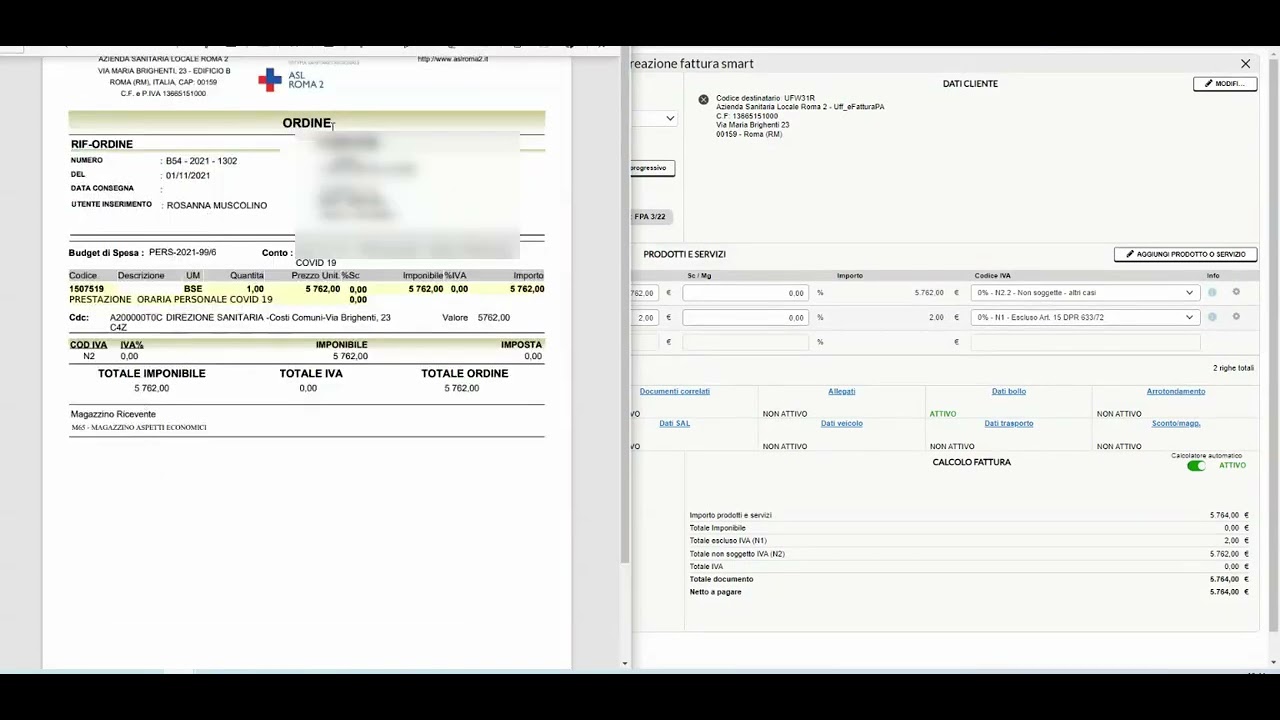
Task: Click the ASL Roma 2 logo in the order document
Action: click(x=291, y=80)
